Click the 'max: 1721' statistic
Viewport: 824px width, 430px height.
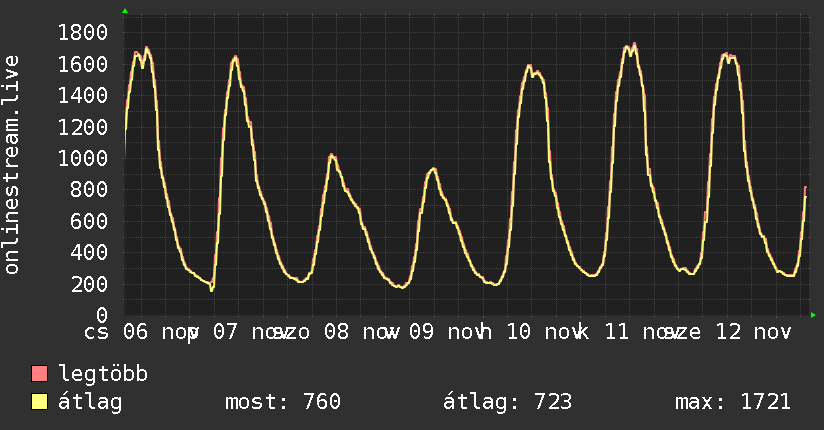(733, 402)
